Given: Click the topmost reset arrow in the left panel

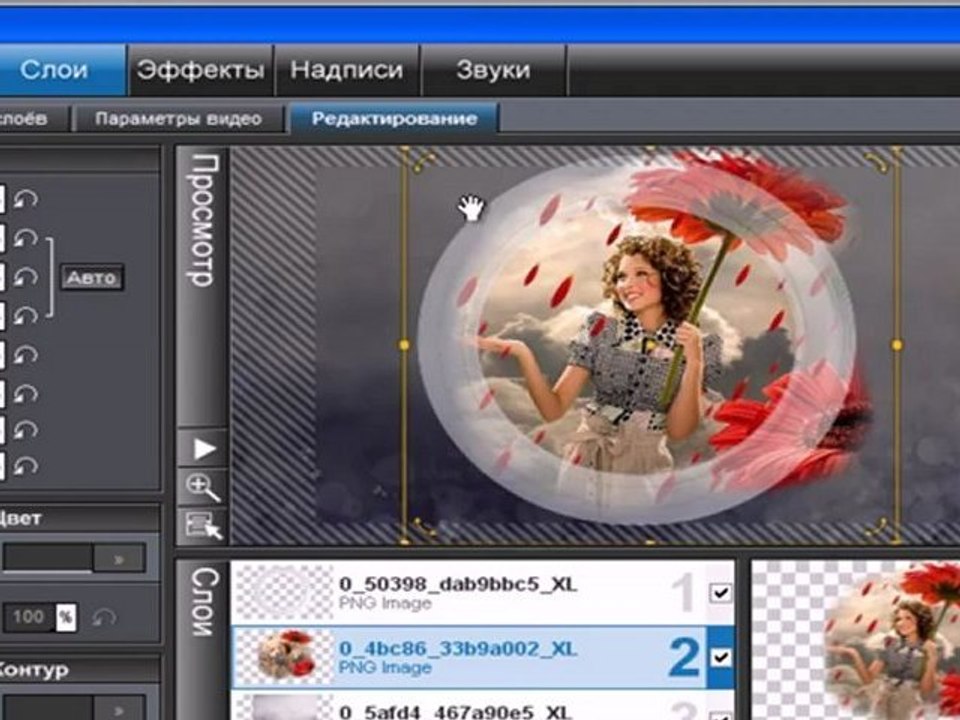Looking at the screenshot, I should click(x=25, y=200).
